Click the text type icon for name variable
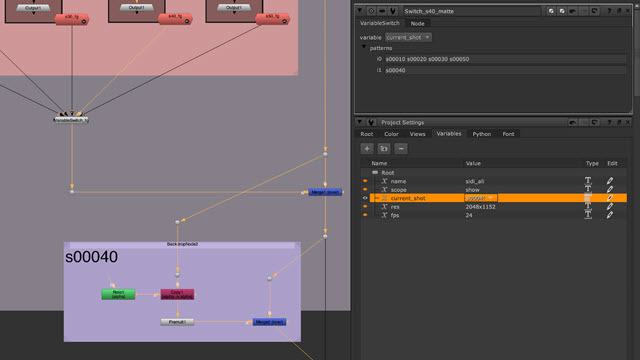The image size is (640, 360). coord(588,181)
